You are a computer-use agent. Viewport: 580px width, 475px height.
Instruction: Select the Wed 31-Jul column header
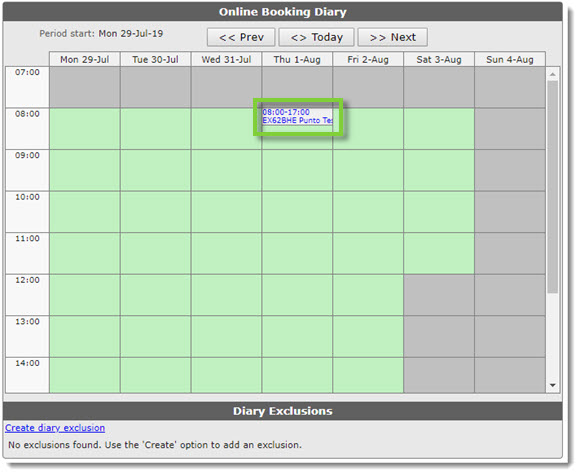click(226, 60)
